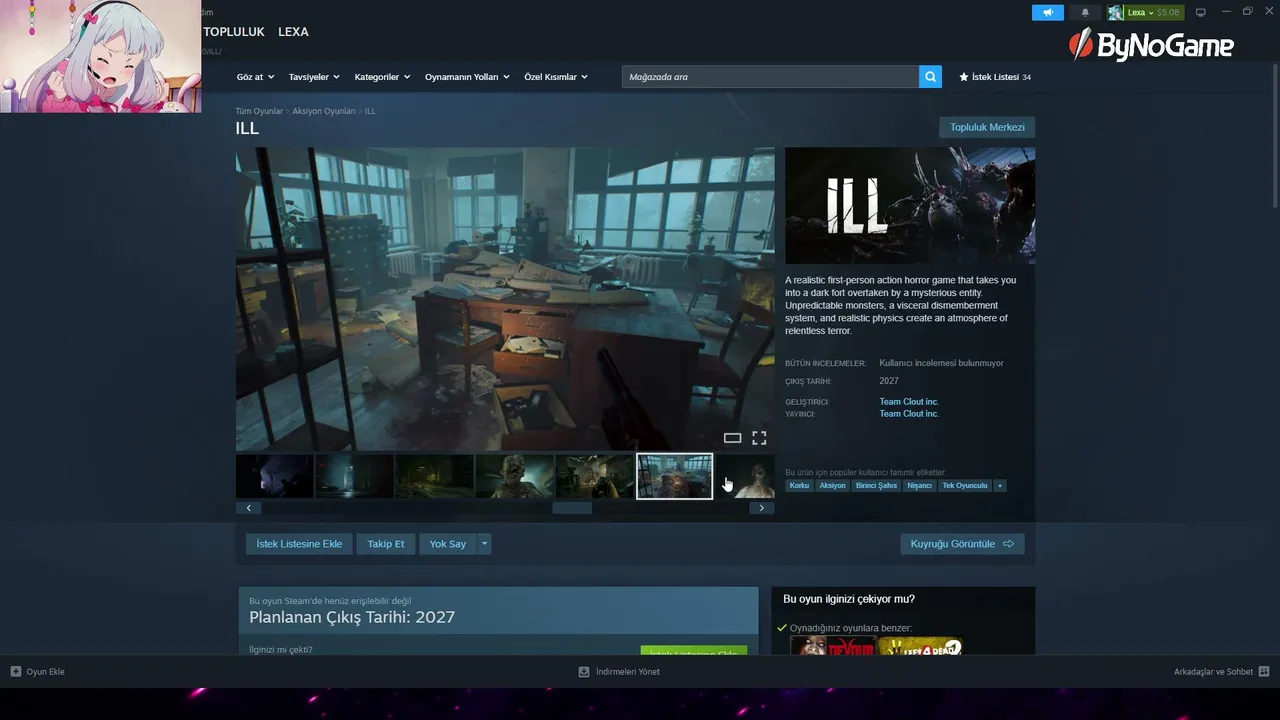The image size is (1280, 720).
Task: Toggle theater mode on the screenshot viewer
Action: (x=732, y=438)
